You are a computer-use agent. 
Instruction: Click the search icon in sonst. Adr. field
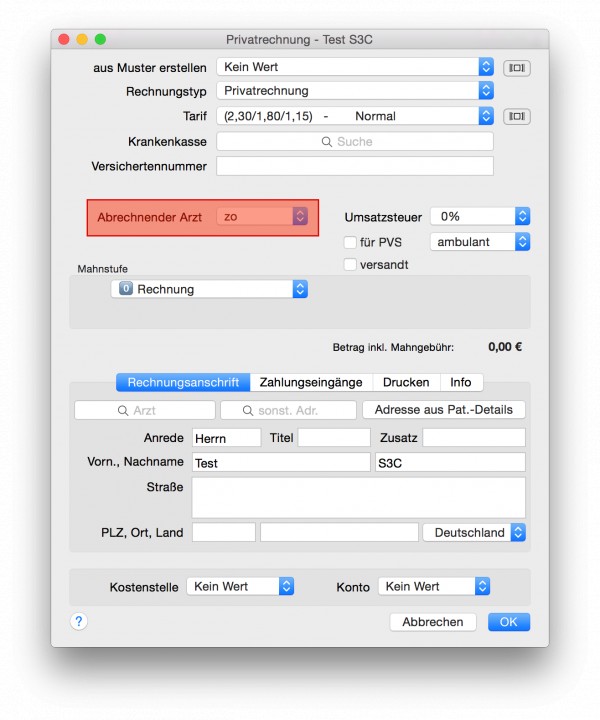pyautogui.click(x=248, y=411)
